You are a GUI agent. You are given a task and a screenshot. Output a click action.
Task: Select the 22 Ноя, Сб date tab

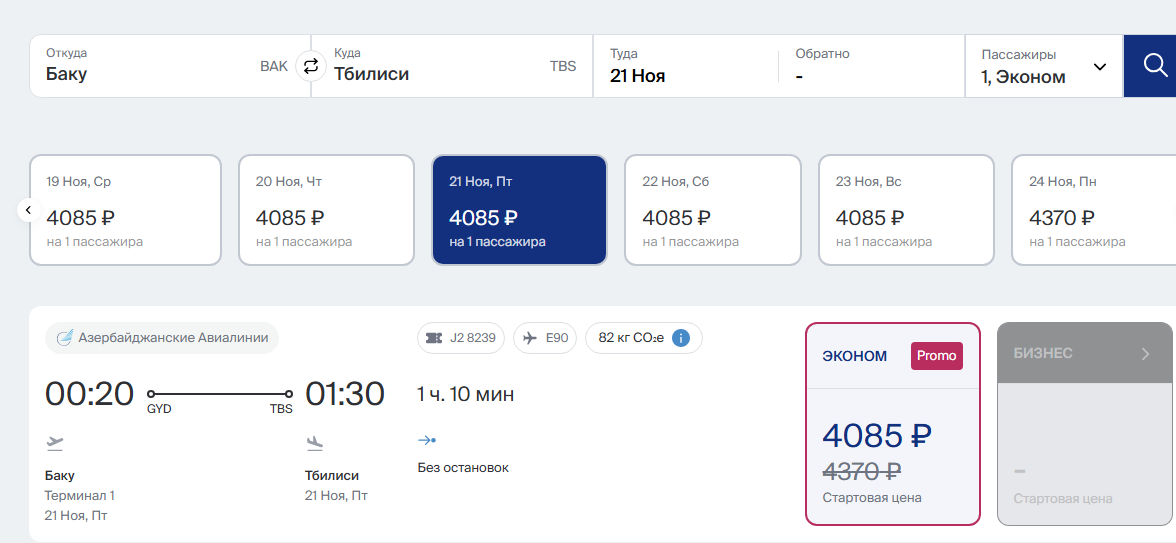pyautogui.click(x=712, y=210)
